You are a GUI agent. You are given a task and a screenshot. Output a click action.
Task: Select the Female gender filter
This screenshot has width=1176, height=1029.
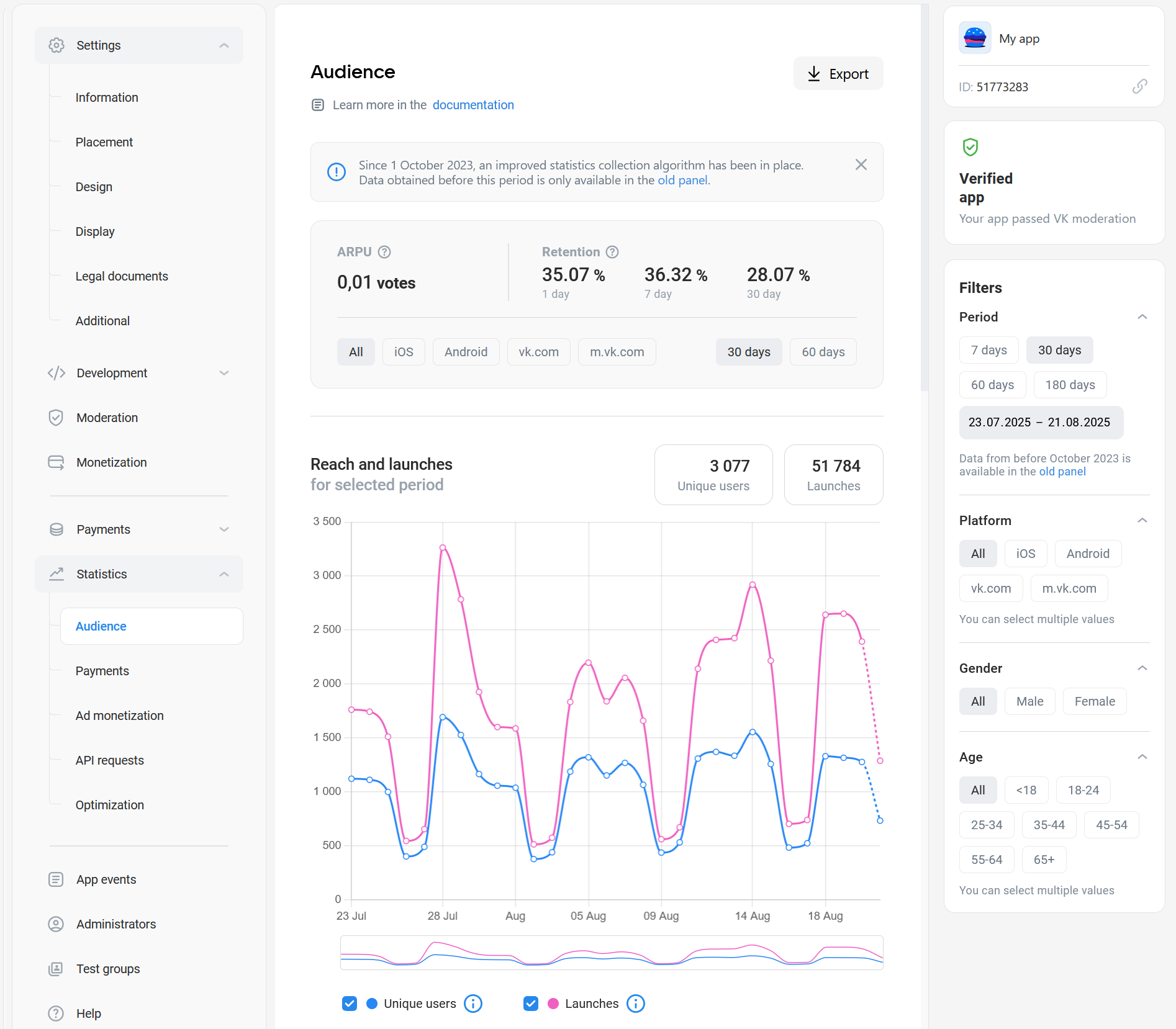[1094, 701]
